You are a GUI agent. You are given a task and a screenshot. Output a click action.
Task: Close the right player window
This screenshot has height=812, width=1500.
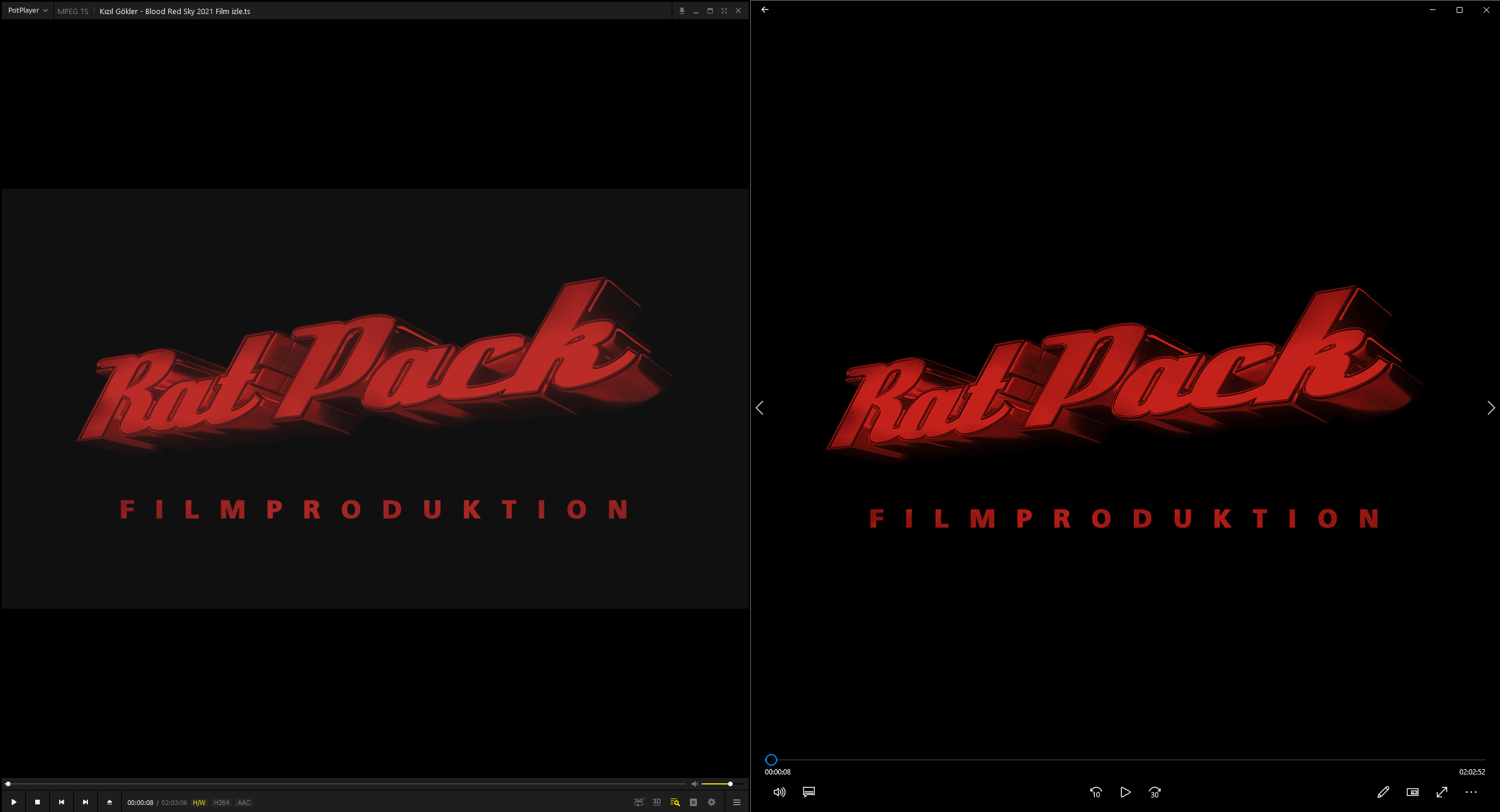[1487, 9]
